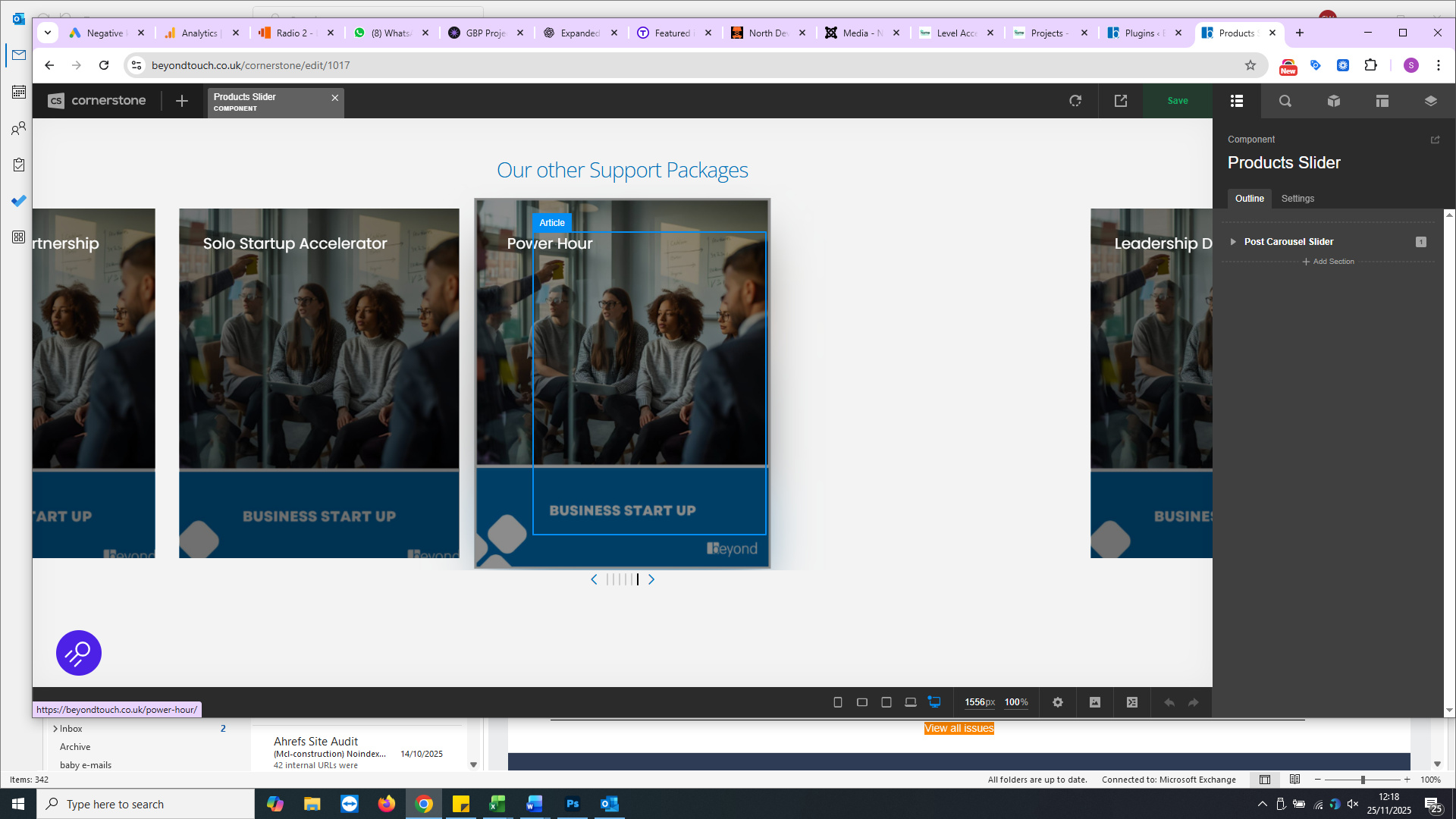Open the code editor icon

[x=1132, y=702]
